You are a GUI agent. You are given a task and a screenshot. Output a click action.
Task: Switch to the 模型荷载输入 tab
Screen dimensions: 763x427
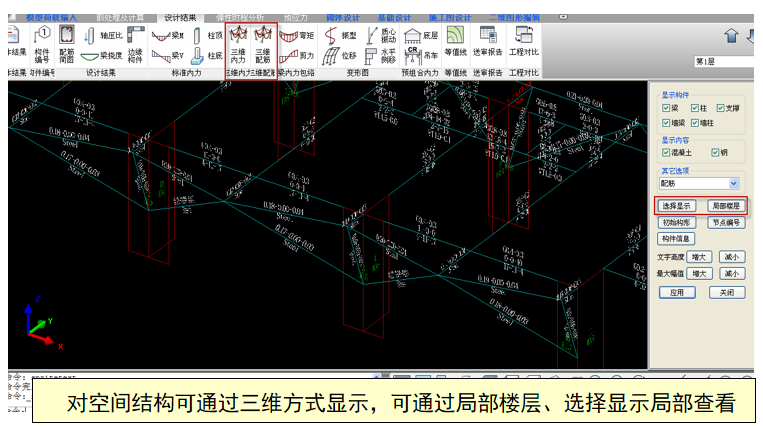(51, 18)
